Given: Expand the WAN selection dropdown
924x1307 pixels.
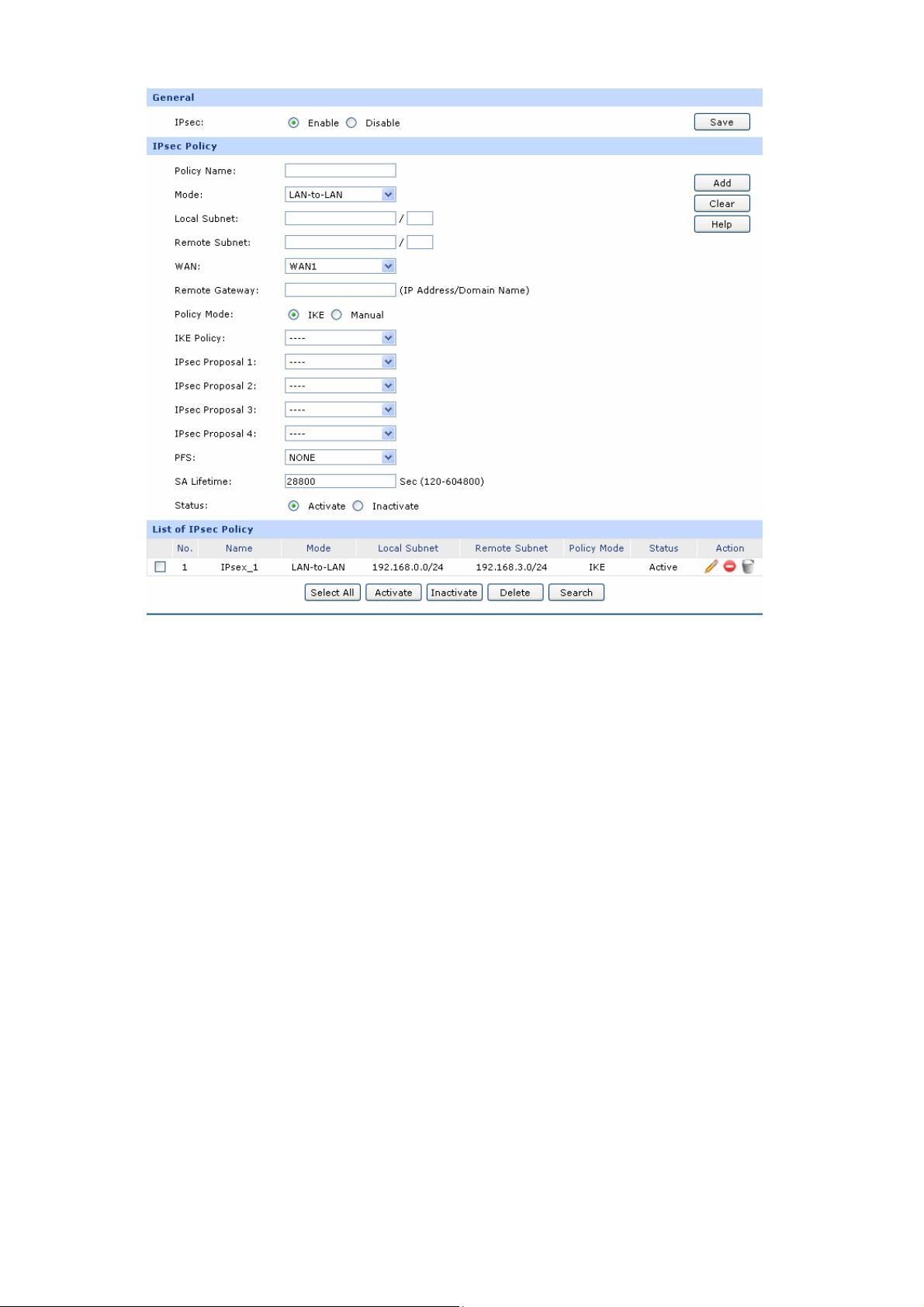Looking at the screenshot, I should [x=340, y=266].
